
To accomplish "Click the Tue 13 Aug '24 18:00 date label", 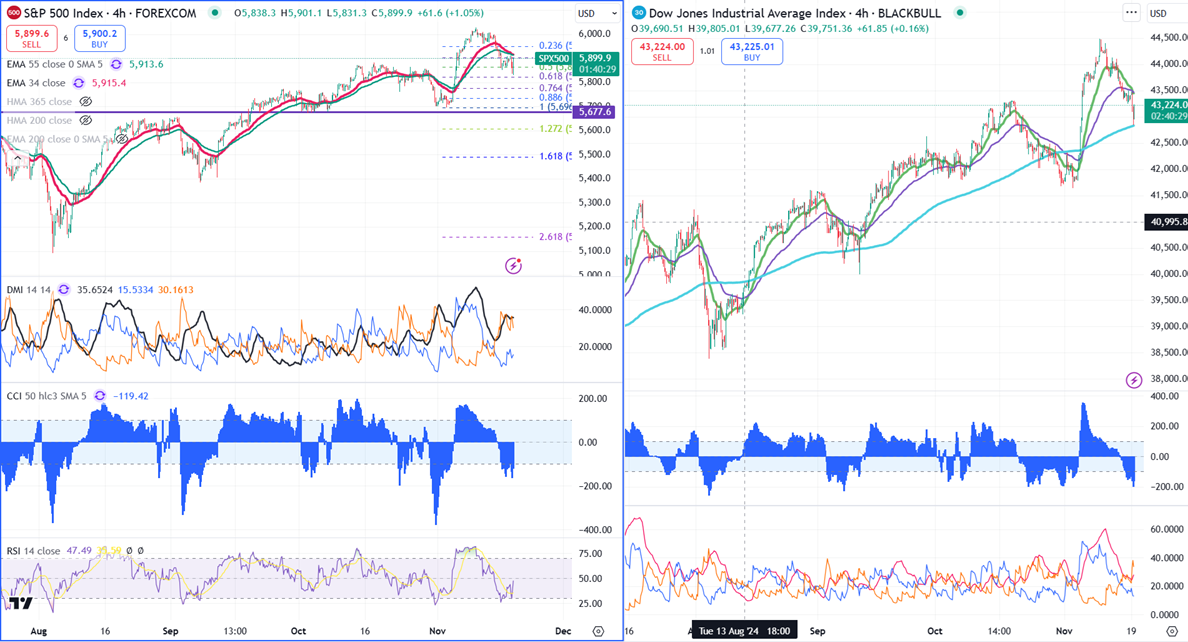I will tap(744, 631).
